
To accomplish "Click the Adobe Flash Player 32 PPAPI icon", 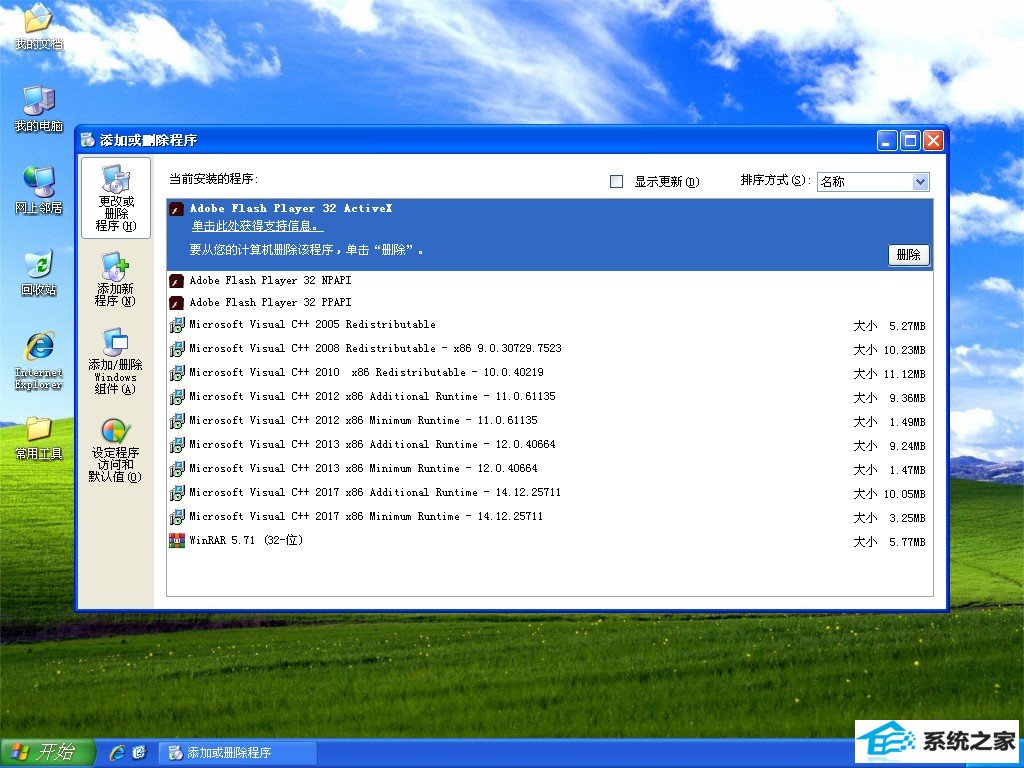I will coord(176,303).
